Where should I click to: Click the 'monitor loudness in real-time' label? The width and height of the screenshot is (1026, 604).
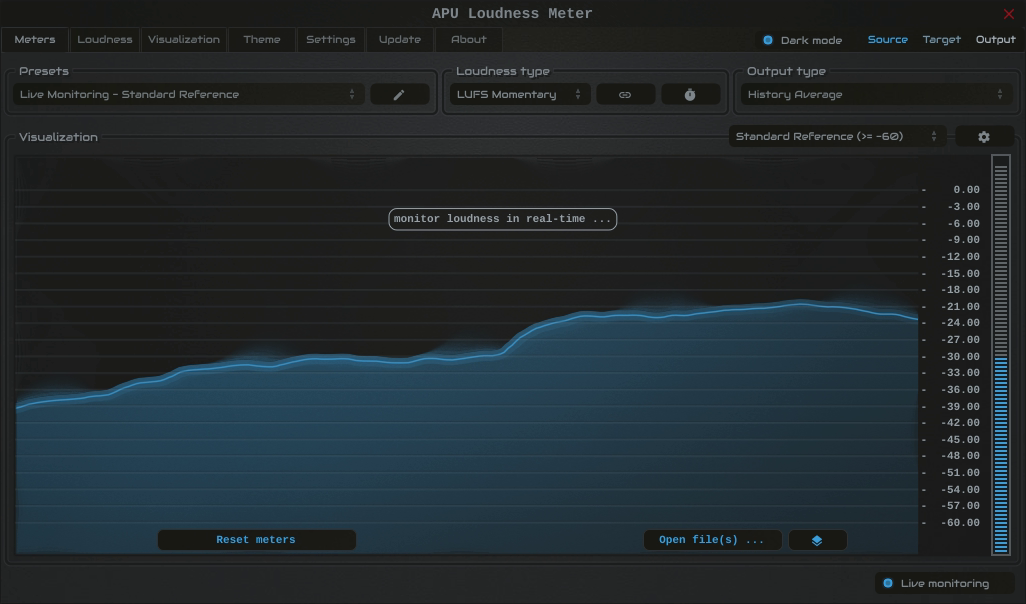point(503,219)
